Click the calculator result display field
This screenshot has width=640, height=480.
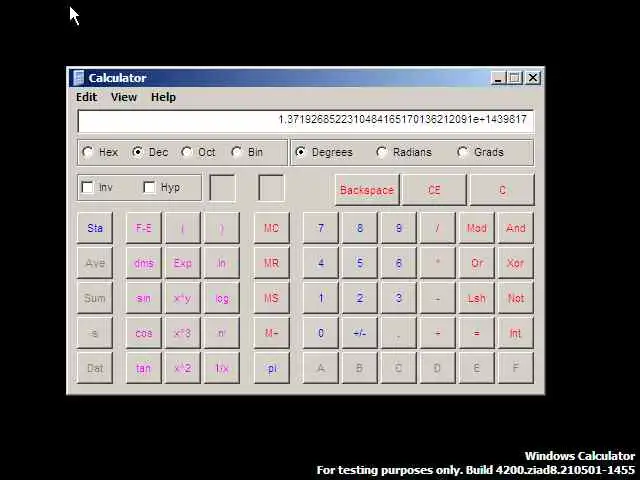click(306, 120)
